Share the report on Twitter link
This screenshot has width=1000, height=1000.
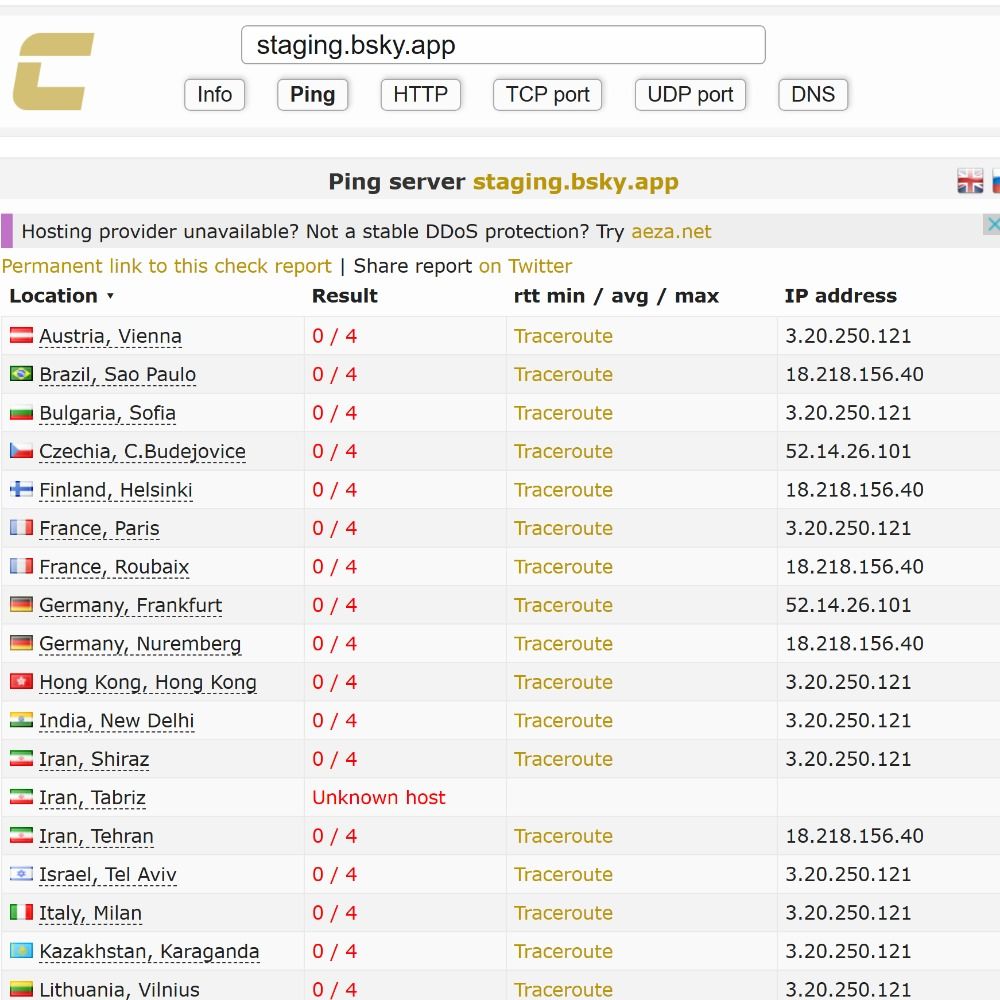coord(526,266)
